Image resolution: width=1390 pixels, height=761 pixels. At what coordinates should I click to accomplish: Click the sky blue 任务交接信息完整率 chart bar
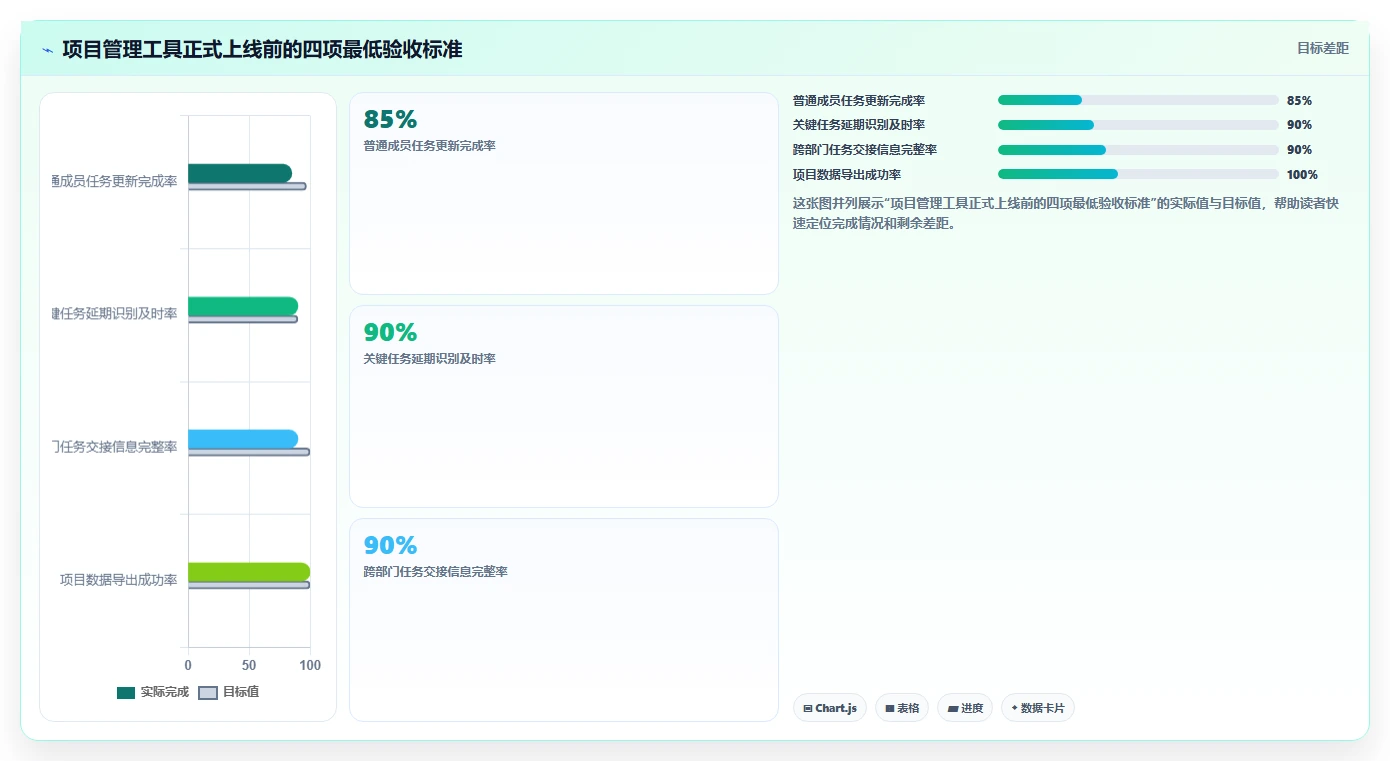[x=243, y=439]
